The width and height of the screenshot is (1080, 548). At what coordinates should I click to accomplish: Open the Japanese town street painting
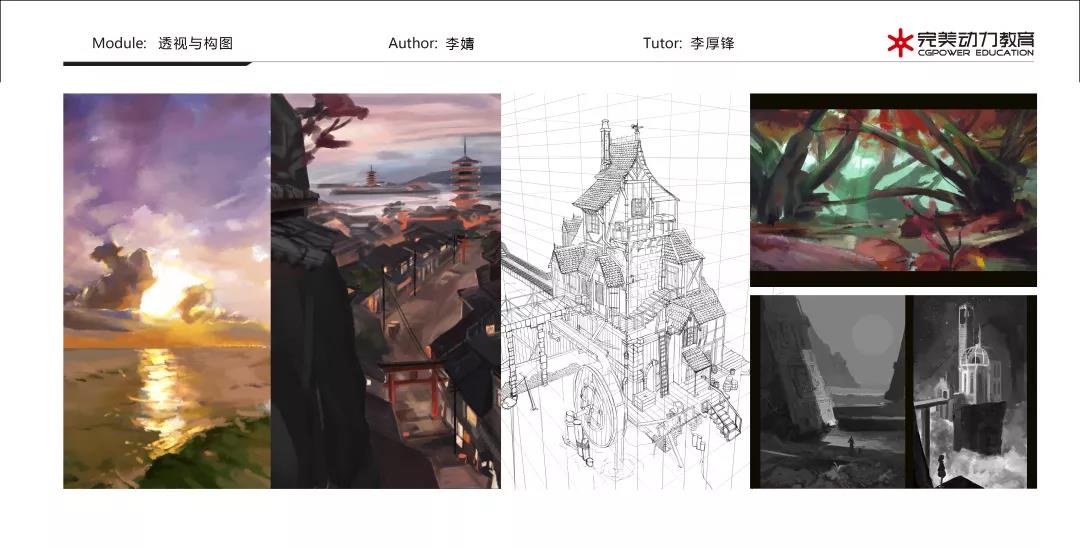point(385,290)
